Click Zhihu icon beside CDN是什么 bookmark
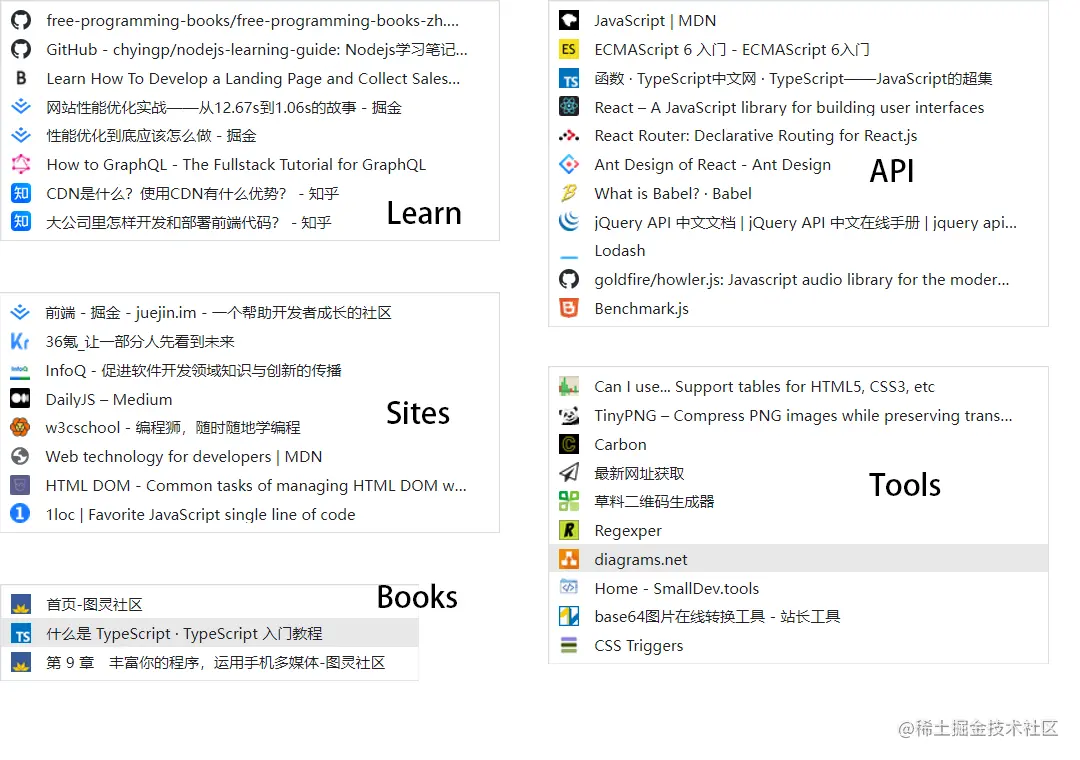This screenshot has height=760, width=1080. (21, 193)
